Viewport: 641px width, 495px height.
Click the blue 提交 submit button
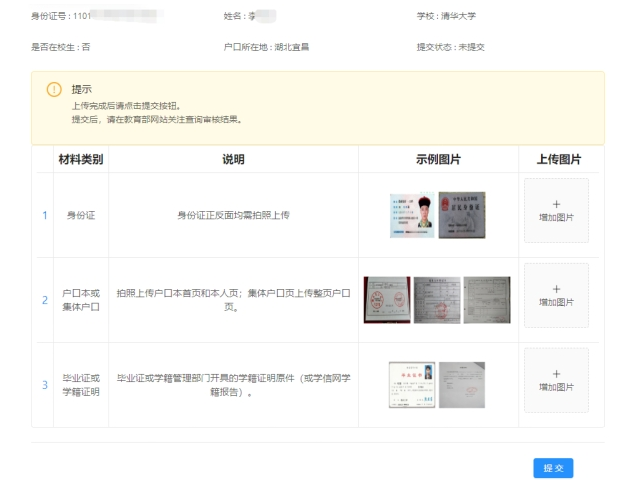point(553,468)
